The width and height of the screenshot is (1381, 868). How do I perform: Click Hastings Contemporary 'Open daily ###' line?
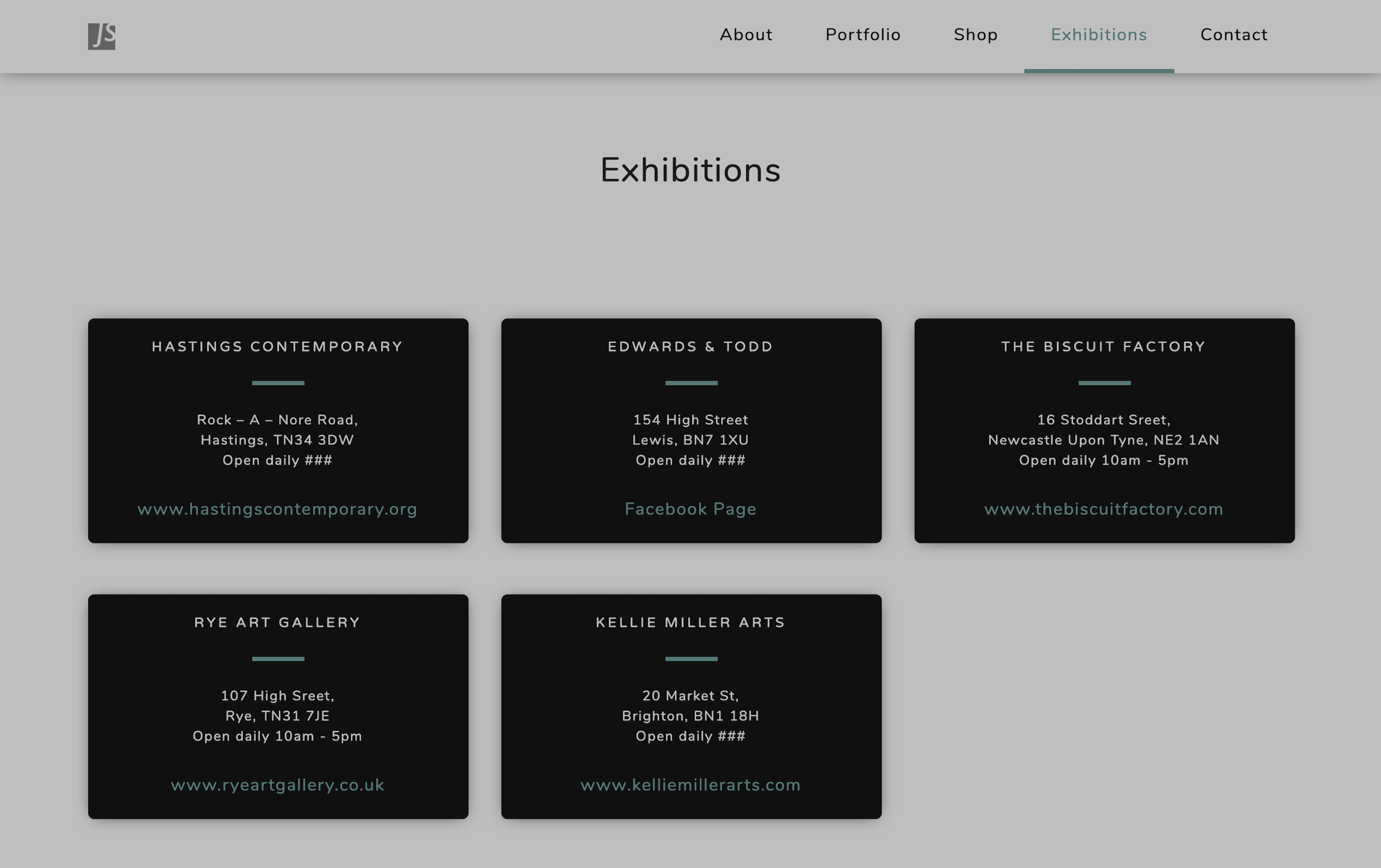click(x=277, y=461)
